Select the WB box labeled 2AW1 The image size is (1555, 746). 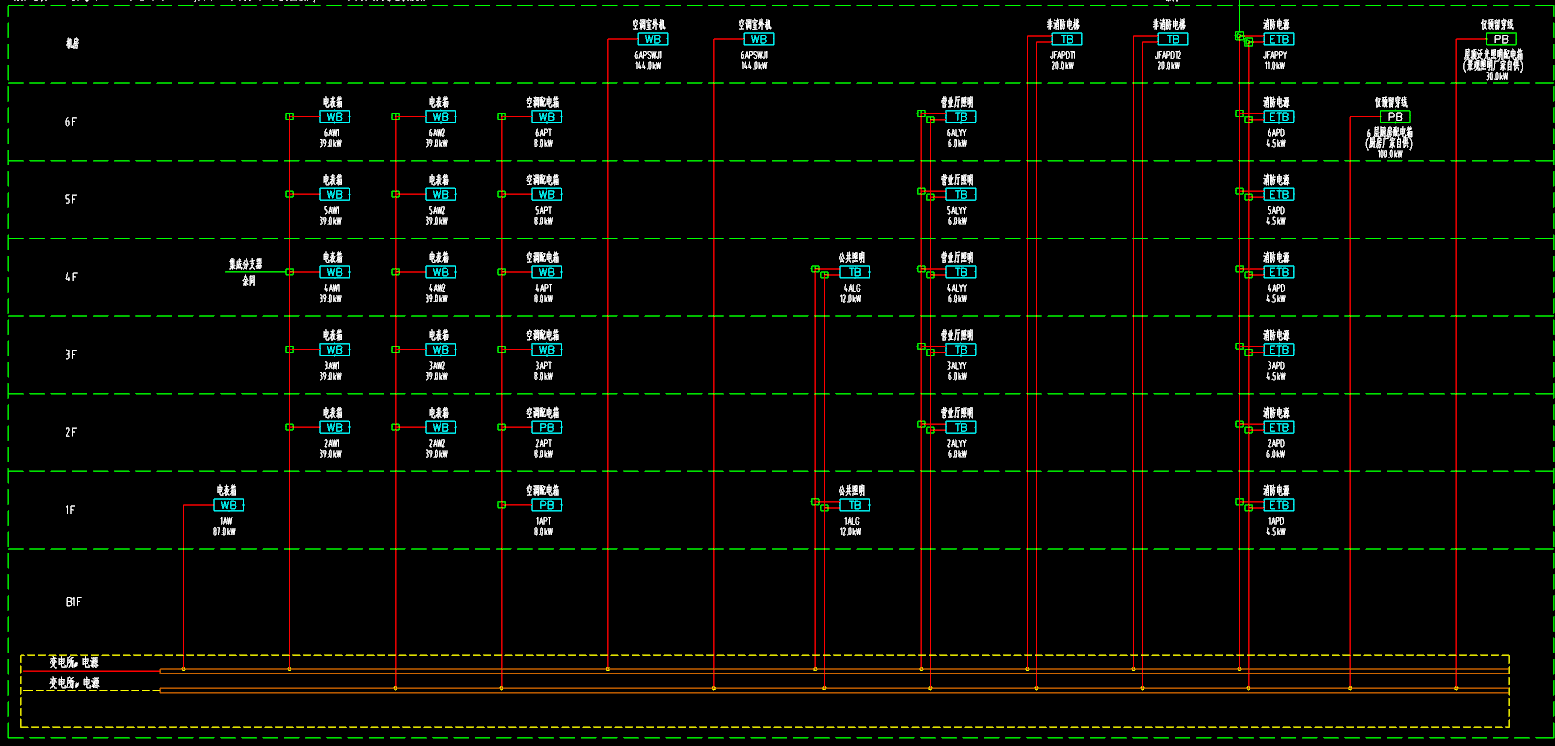pyautogui.click(x=335, y=427)
